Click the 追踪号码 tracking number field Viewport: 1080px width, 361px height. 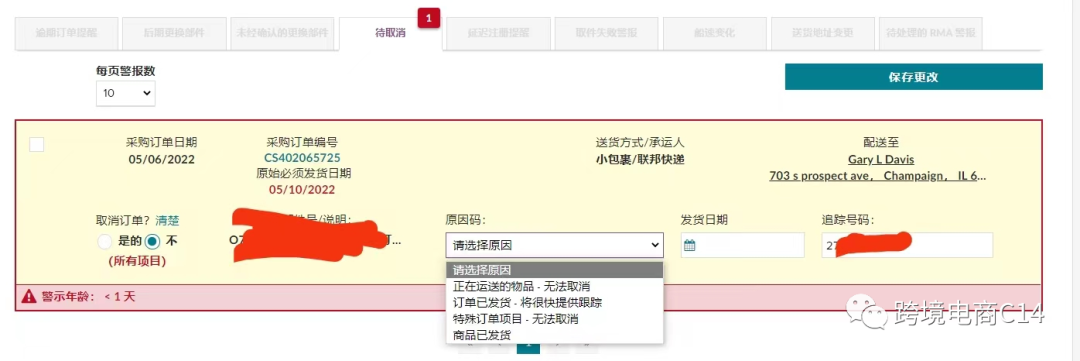pyautogui.click(x=906, y=245)
